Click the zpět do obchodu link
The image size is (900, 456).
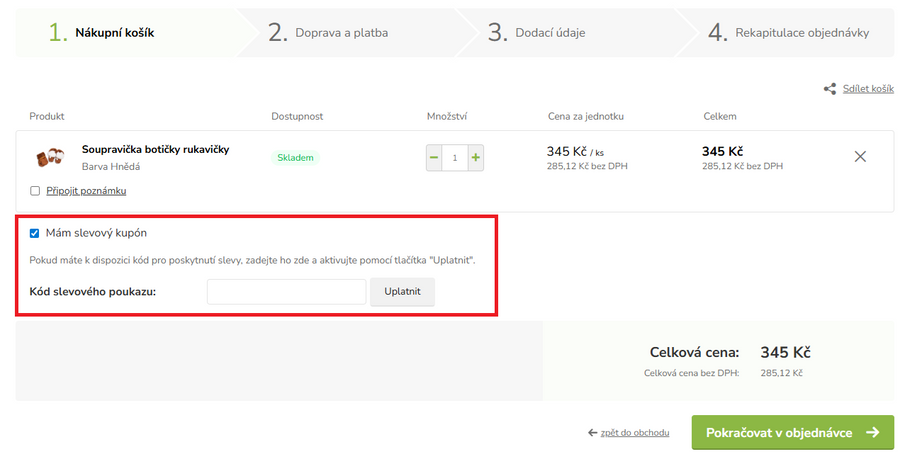coord(635,433)
